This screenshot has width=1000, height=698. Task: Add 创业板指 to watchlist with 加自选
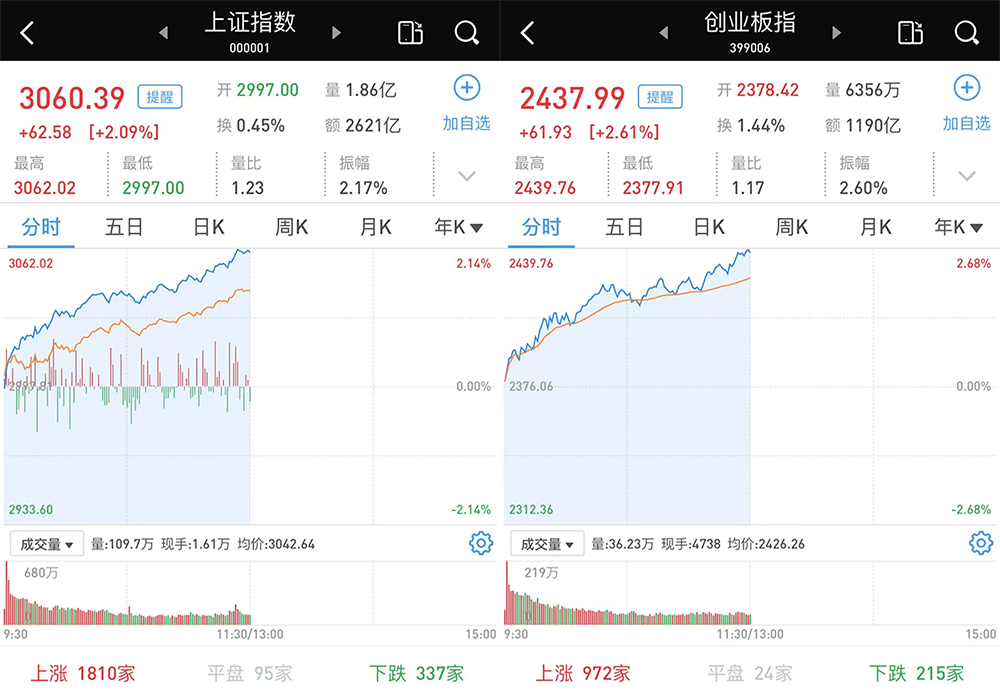click(966, 123)
